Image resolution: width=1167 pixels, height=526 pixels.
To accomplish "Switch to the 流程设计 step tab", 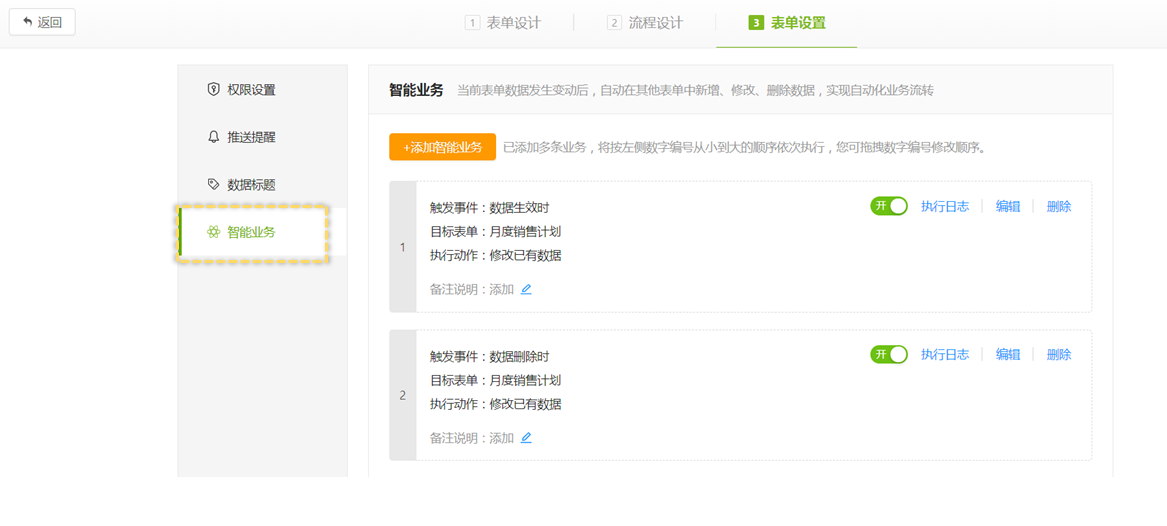I will [645, 22].
